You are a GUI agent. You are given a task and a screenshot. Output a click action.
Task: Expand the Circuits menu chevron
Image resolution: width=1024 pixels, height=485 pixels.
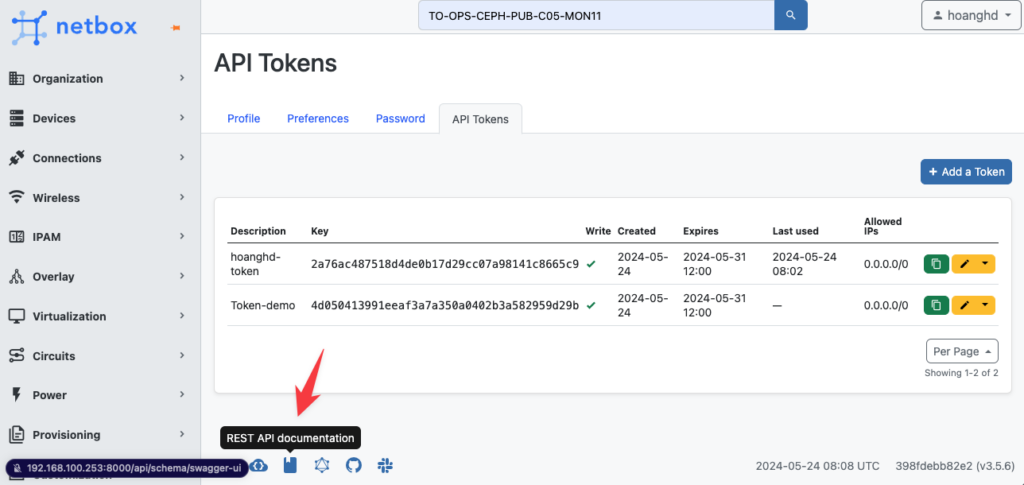(x=182, y=356)
